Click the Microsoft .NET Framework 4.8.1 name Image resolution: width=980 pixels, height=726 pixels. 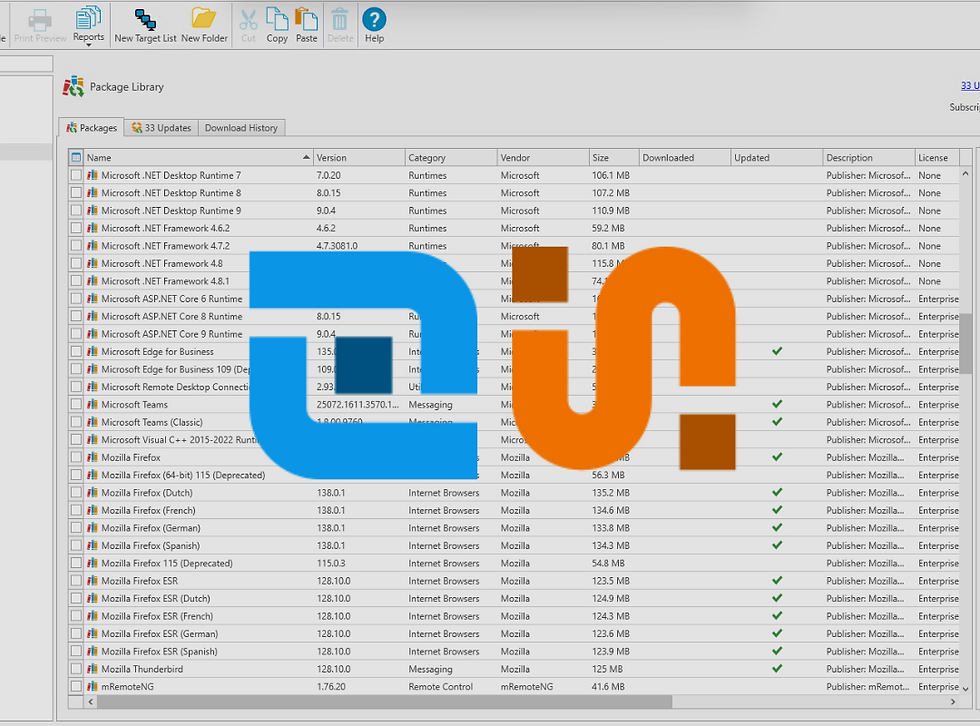165,281
